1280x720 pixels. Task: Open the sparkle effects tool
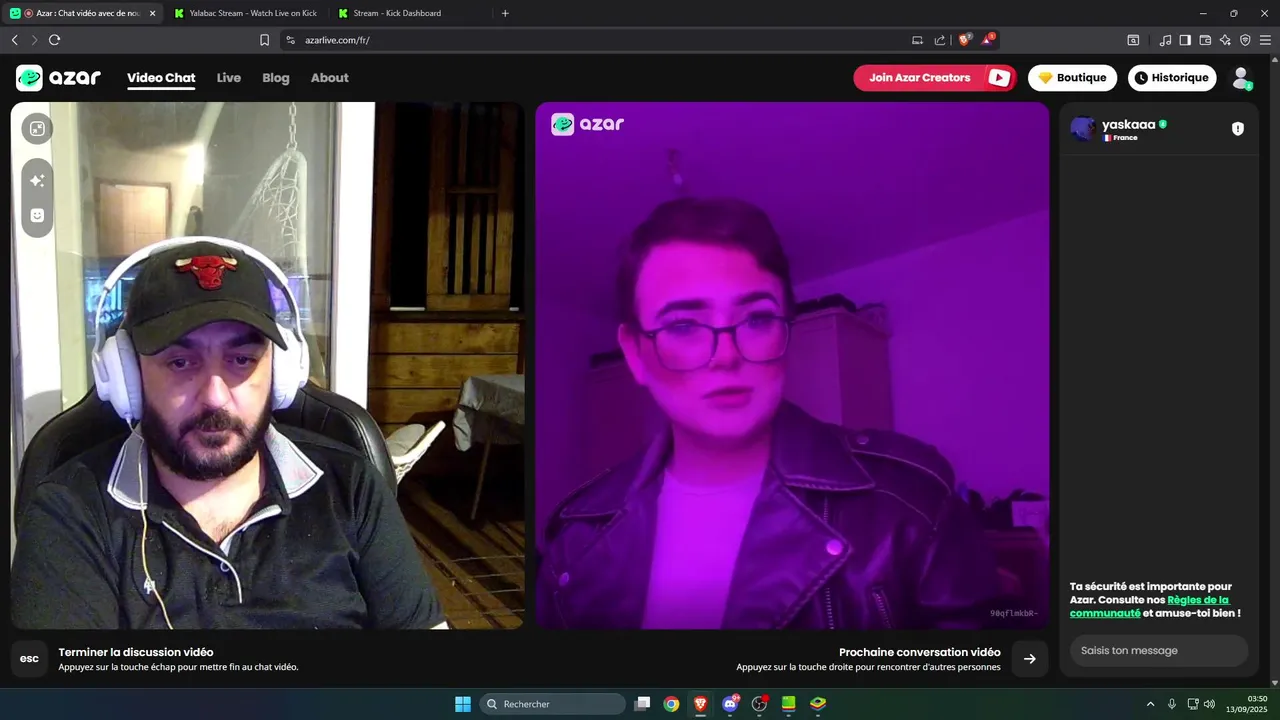pyautogui.click(x=37, y=181)
